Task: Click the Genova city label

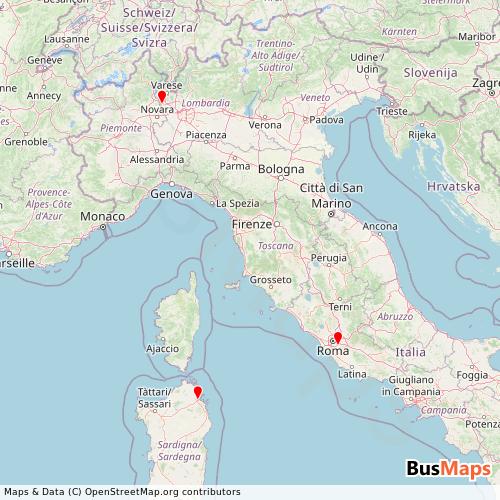Action: pyautogui.click(x=171, y=194)
